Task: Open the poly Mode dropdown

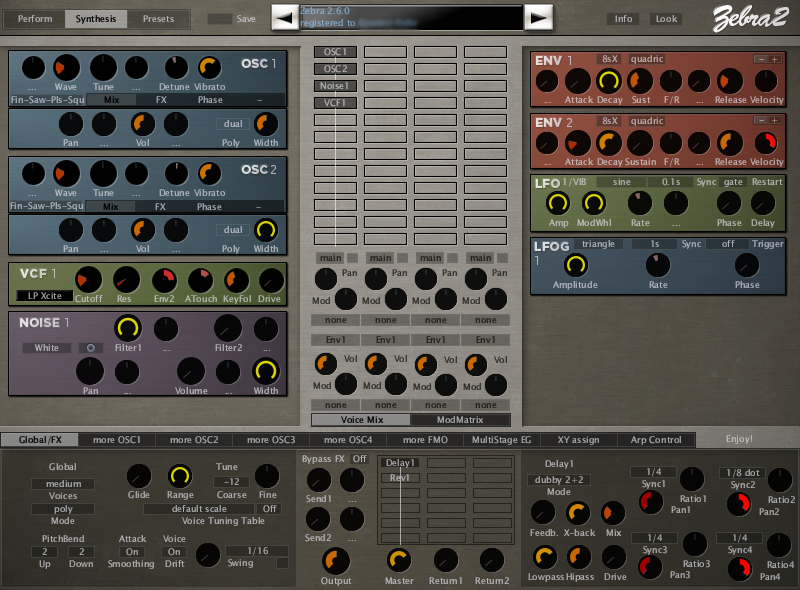Action: click(x=63, y=509)
